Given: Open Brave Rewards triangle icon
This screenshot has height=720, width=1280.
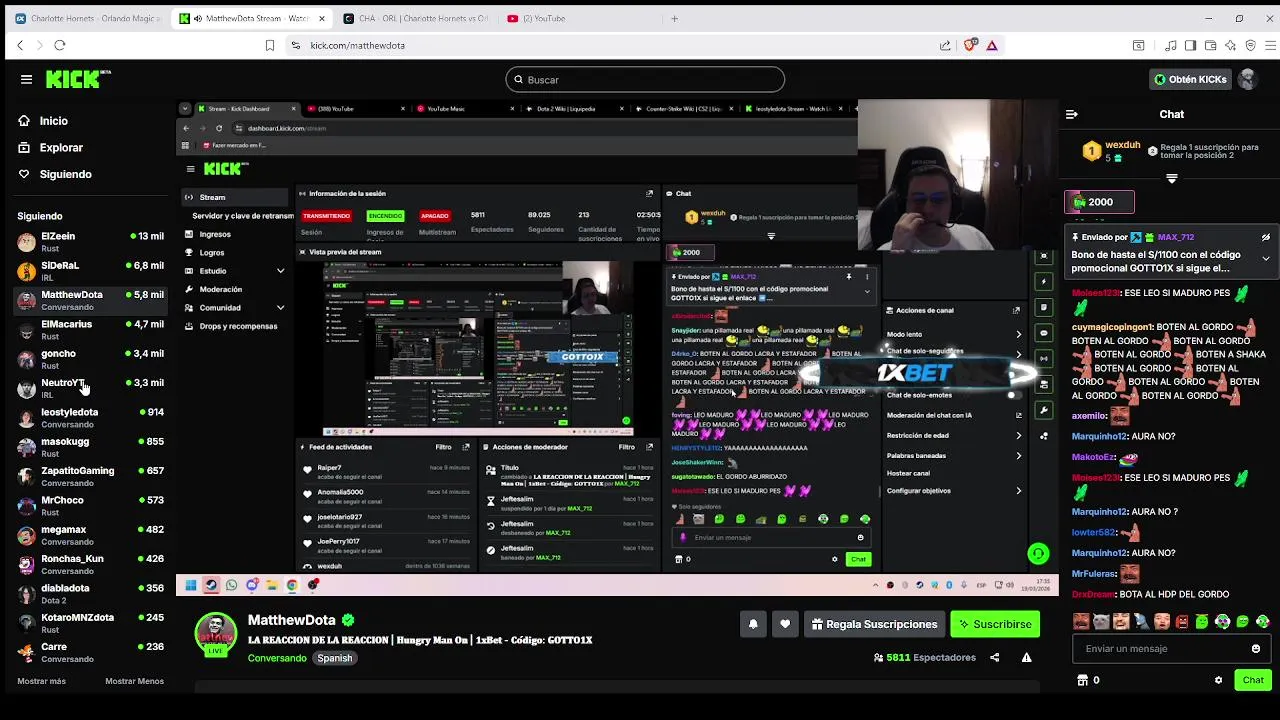Looking at the screenshot, I should tap(992, 45).
